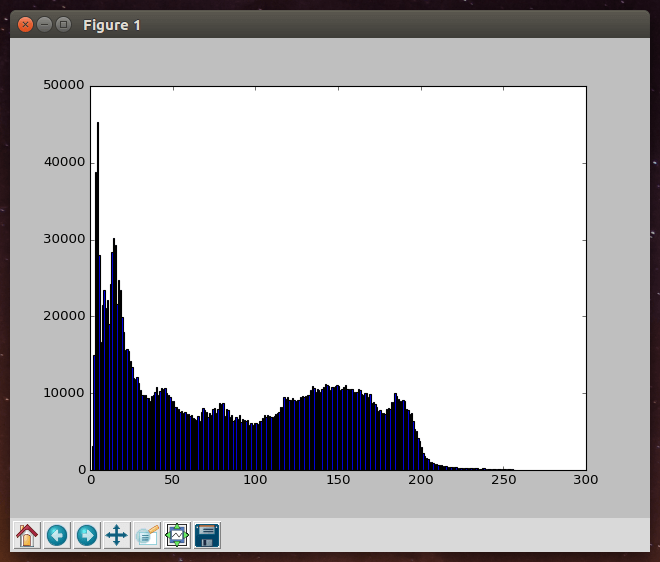Go forward to the next view
Viewport: 660px width, 562px height.
point(87,535)
